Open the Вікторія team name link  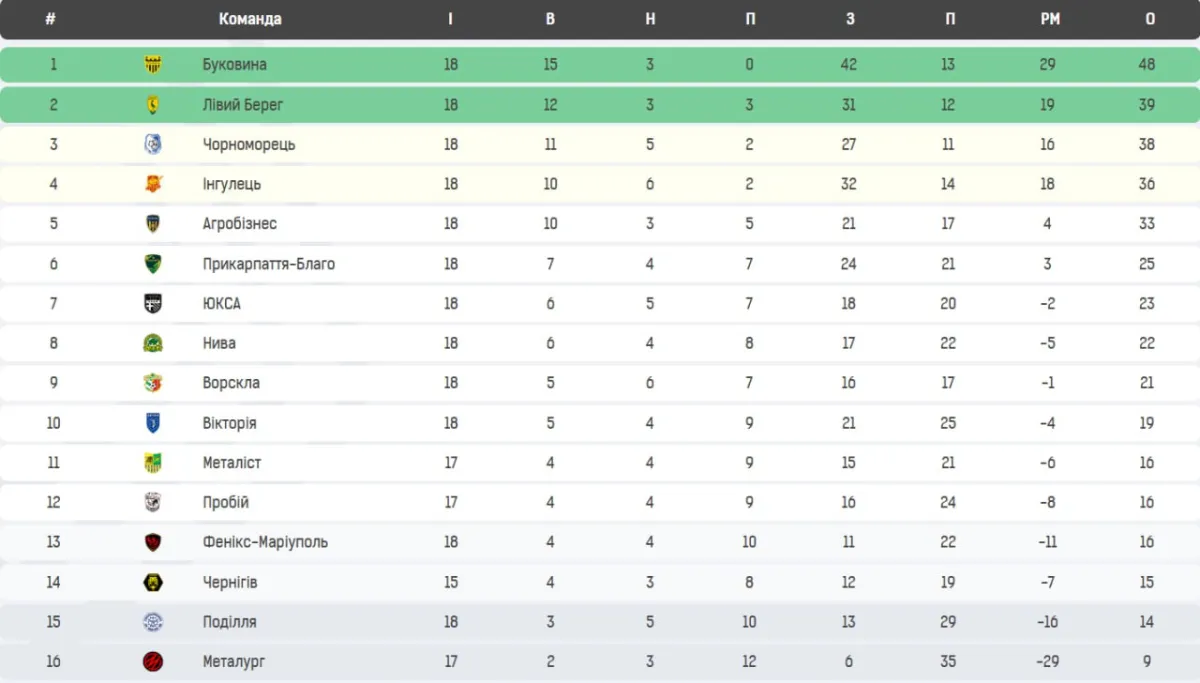click(229, 423)
